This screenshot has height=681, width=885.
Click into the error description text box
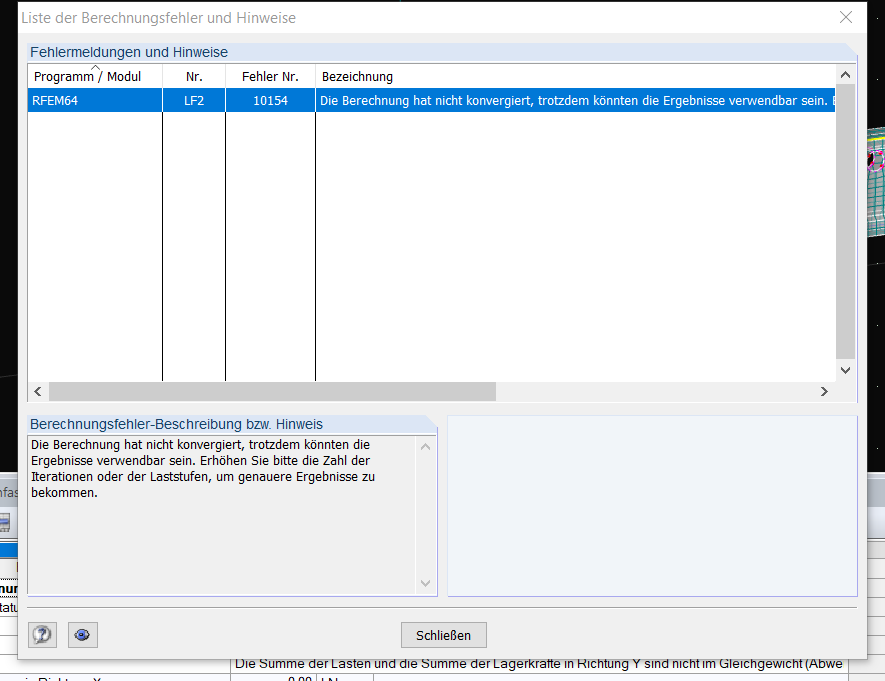(x=222, y=515)
